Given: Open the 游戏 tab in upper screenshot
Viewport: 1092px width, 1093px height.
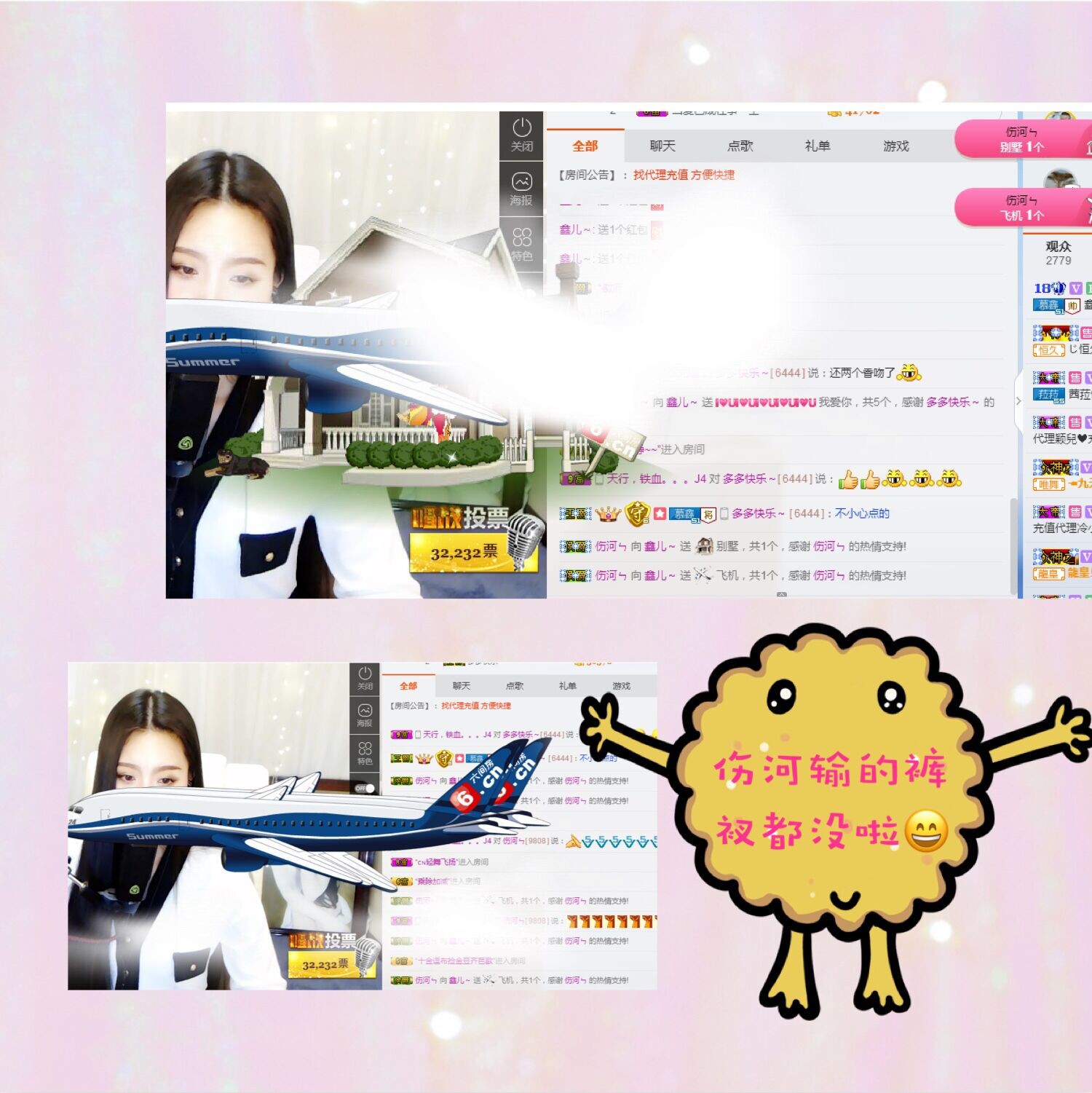Looking at the screenshot, I should tap(896, 146).
